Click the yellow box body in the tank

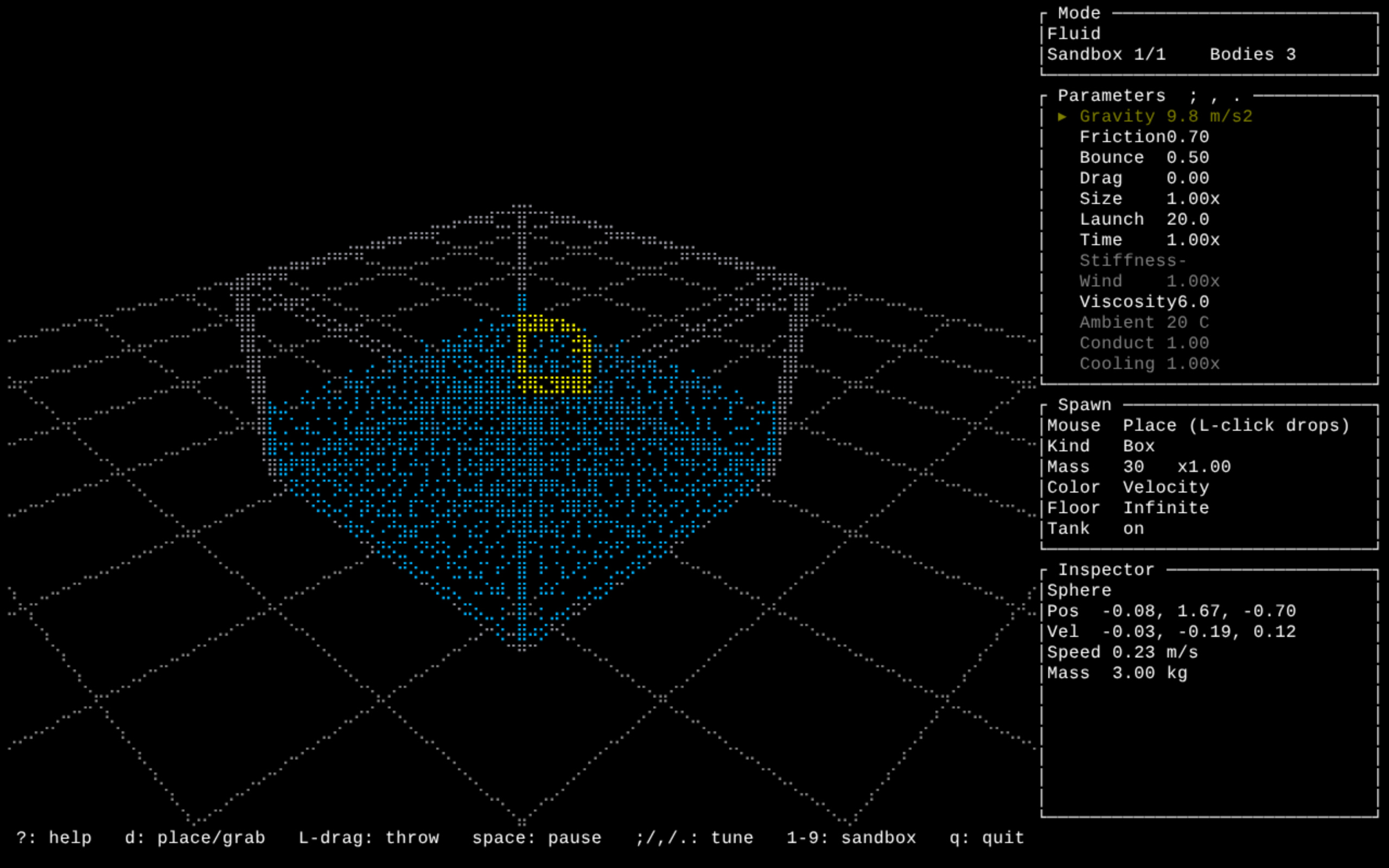(555, 354)
